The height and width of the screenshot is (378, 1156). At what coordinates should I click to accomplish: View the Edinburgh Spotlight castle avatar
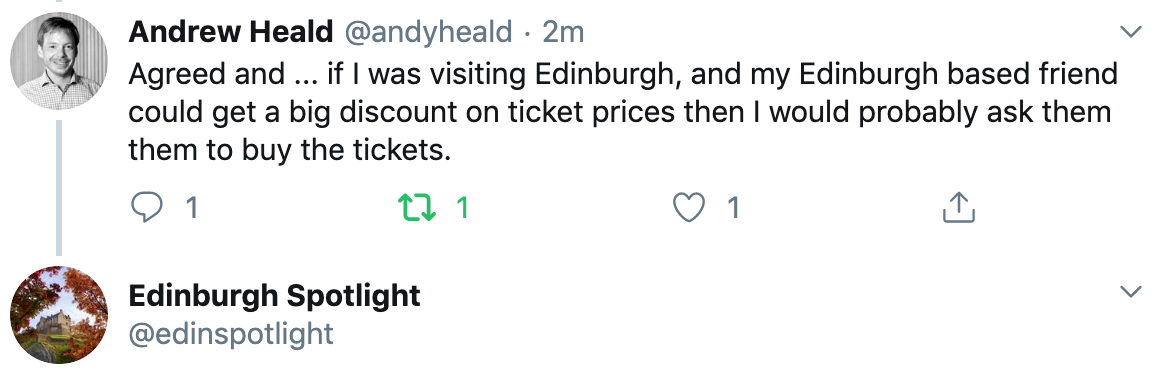pyautogui.click(x=59, y=315)
